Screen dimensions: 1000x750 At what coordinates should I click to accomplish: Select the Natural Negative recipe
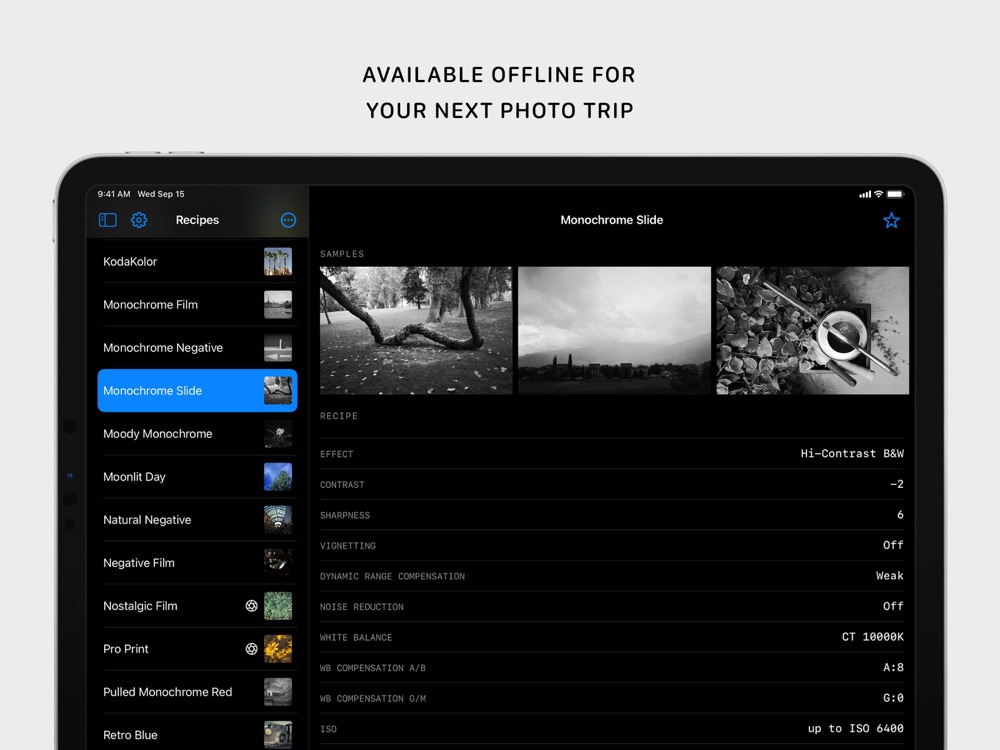(x=197, y=520)
